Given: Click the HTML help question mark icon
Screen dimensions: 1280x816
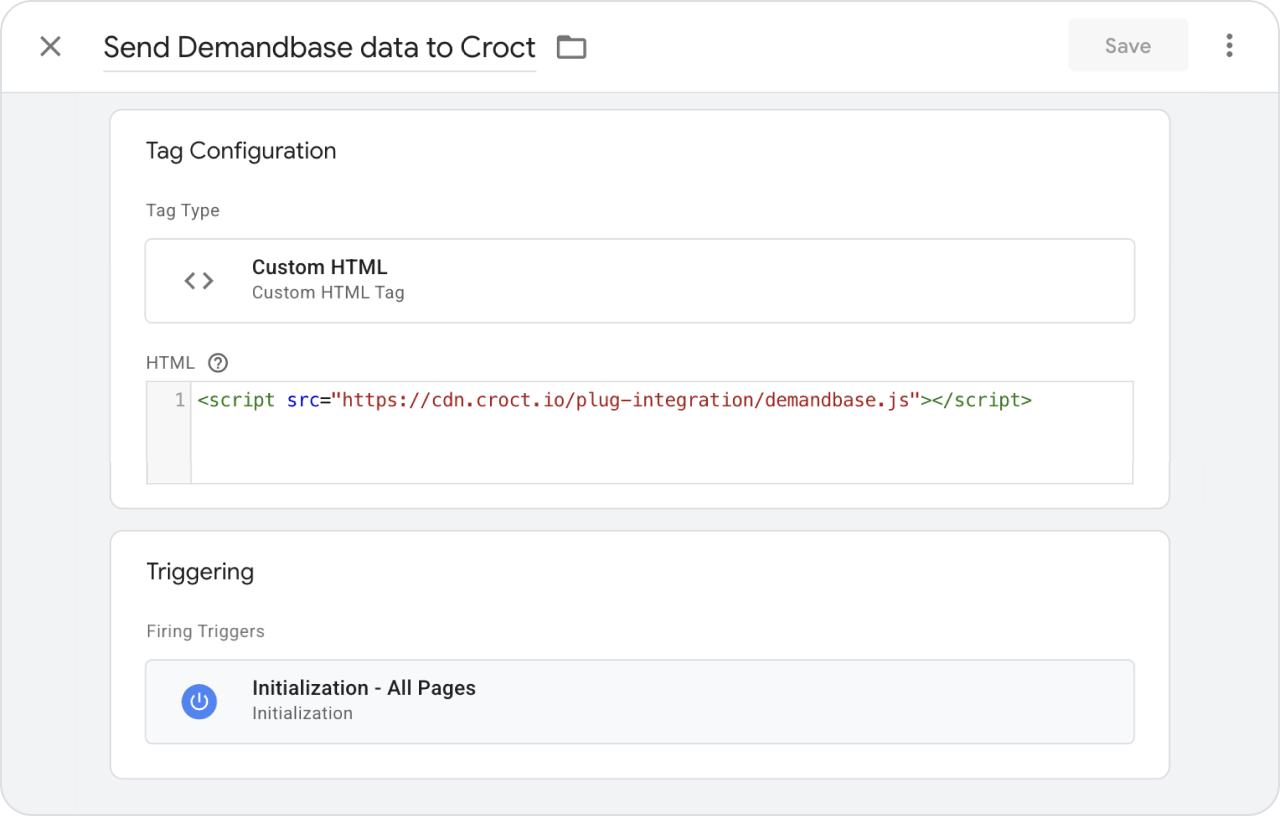Looking at the screenshot, I should coord(218,363).
